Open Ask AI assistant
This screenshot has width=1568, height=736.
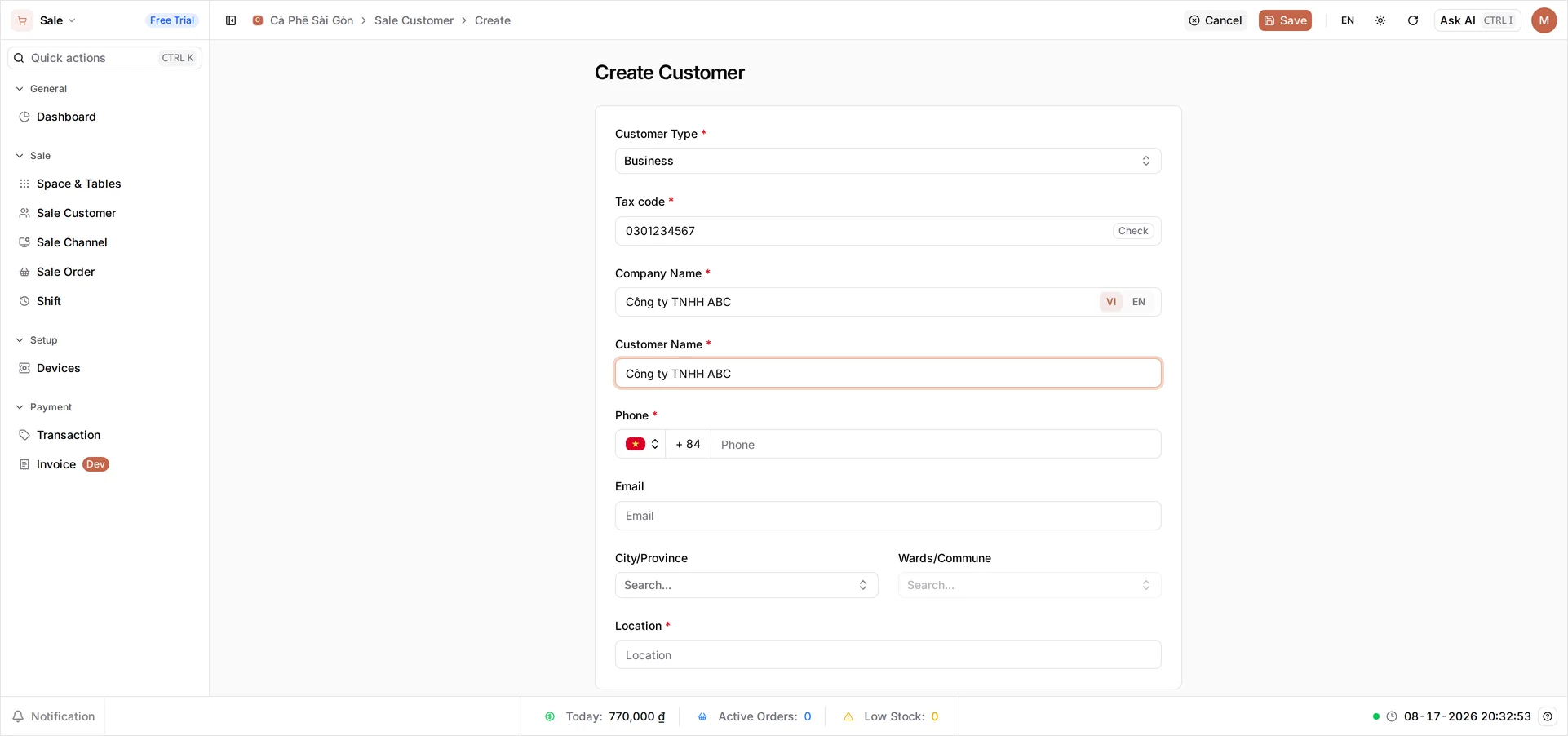[1477, 20]
